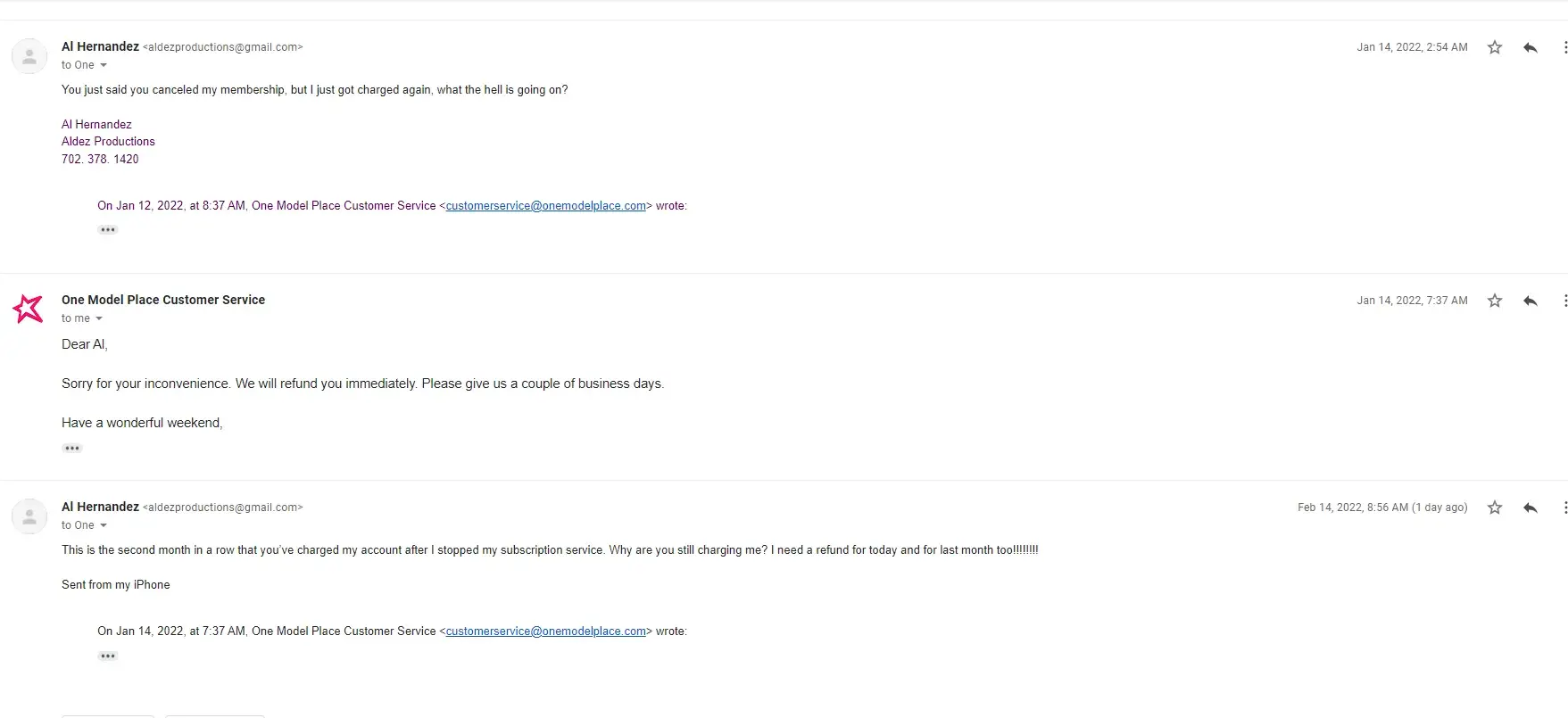Viewport: 1568px width, 718px height.
Task: Show trimmed content below "Have a wonderful weekend"
Action: (x=72, y=449)
